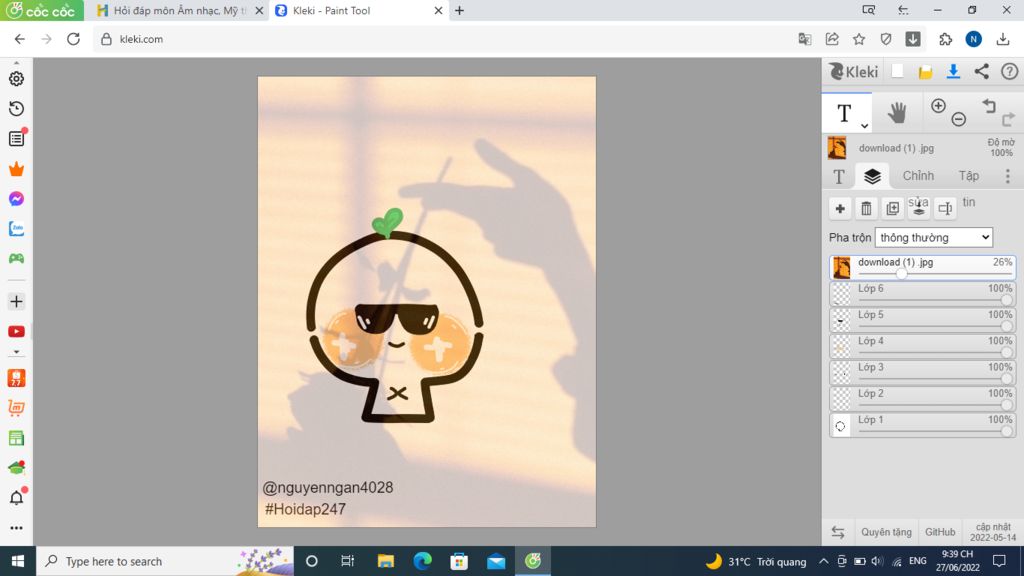Open Kleki help question mark
Viewport: 1024px width, 576px height.
coord(1010,72)
